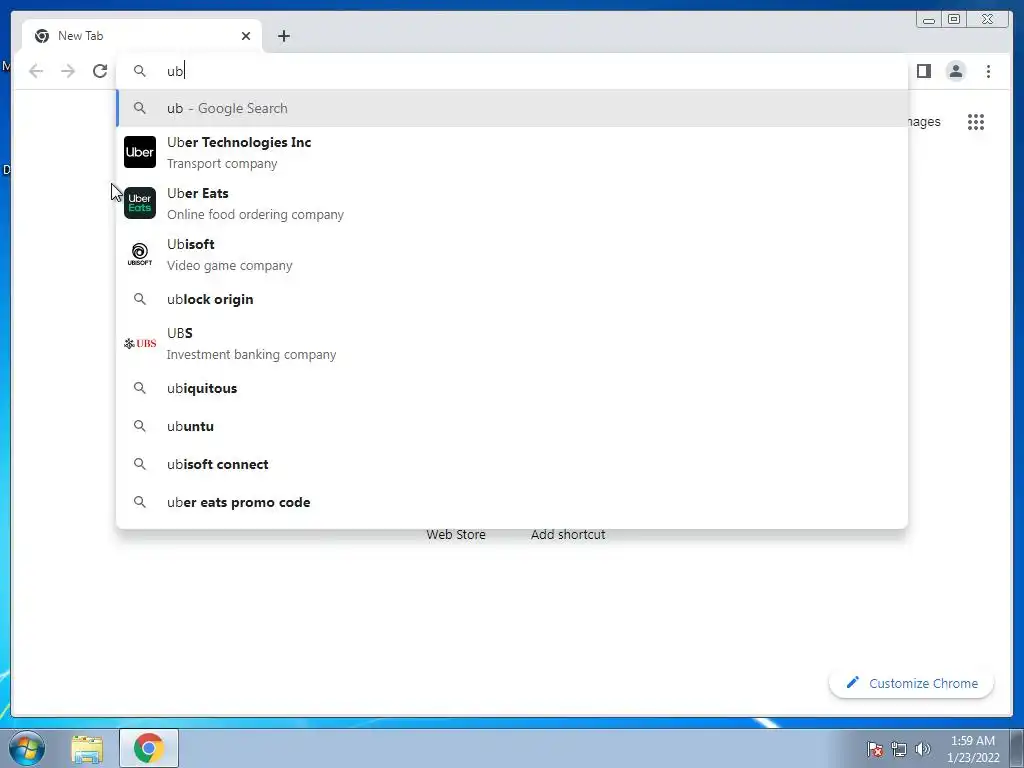Viewport: 1024px width, 768px height.
Task: Open the Windows Start menu
Action: pos(27,748)
